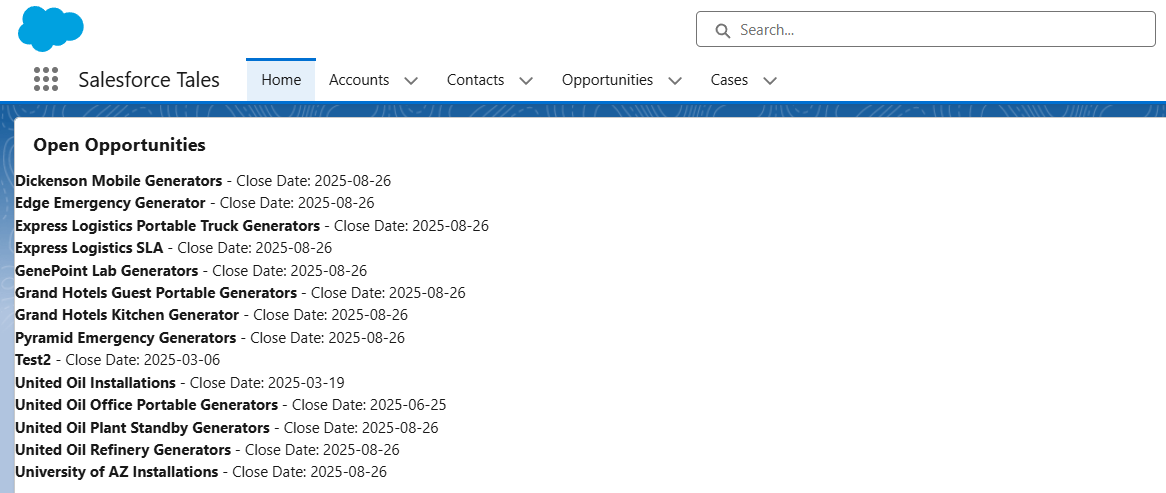Select Pyramid Emergency Generators opportunity
The height and width of the screenshot is (493, 1166).
126,338
